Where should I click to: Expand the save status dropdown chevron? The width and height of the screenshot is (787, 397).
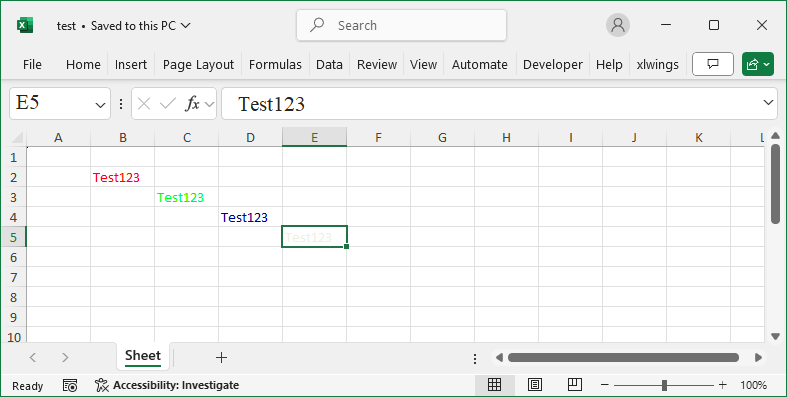[185, 25]
